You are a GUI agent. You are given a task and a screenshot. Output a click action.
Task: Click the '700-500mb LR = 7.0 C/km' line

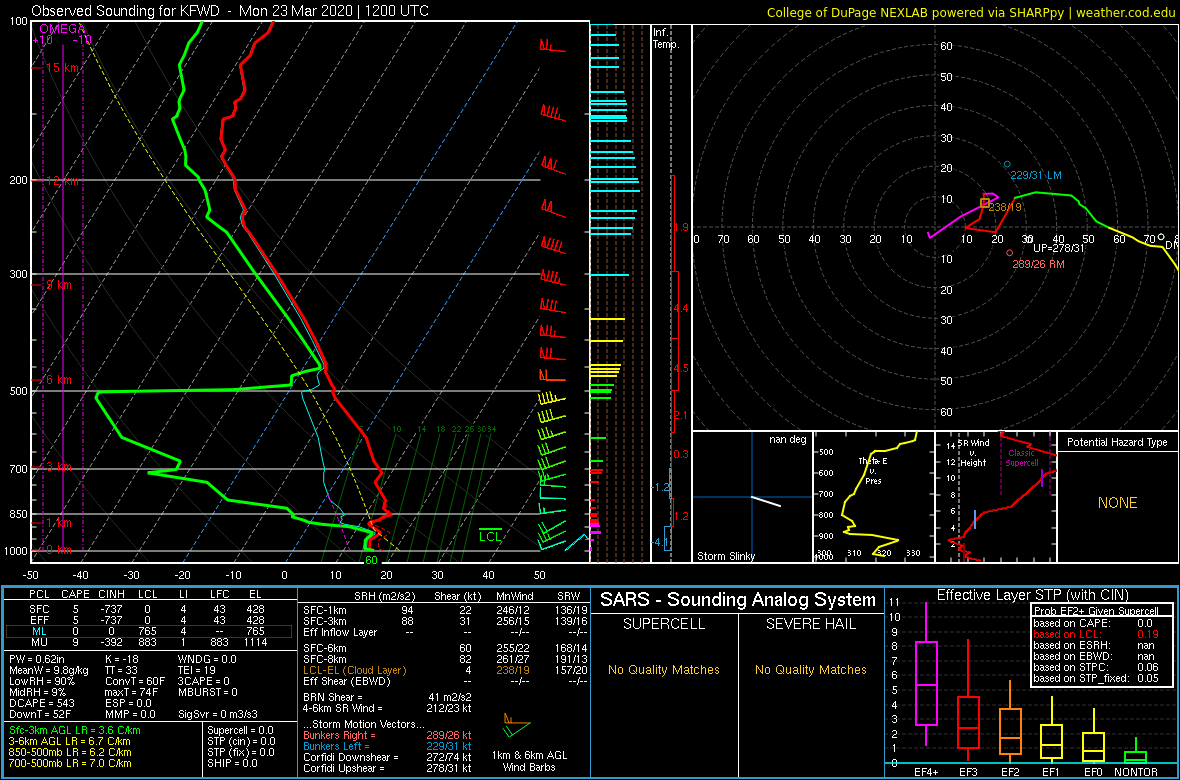pyautogui.click(x=70, y=762)
